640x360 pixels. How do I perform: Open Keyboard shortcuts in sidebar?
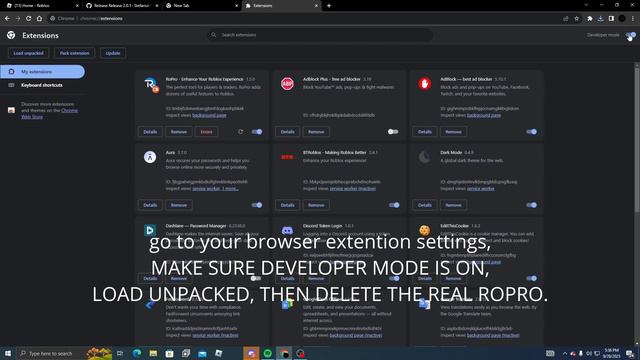(41, 85)
